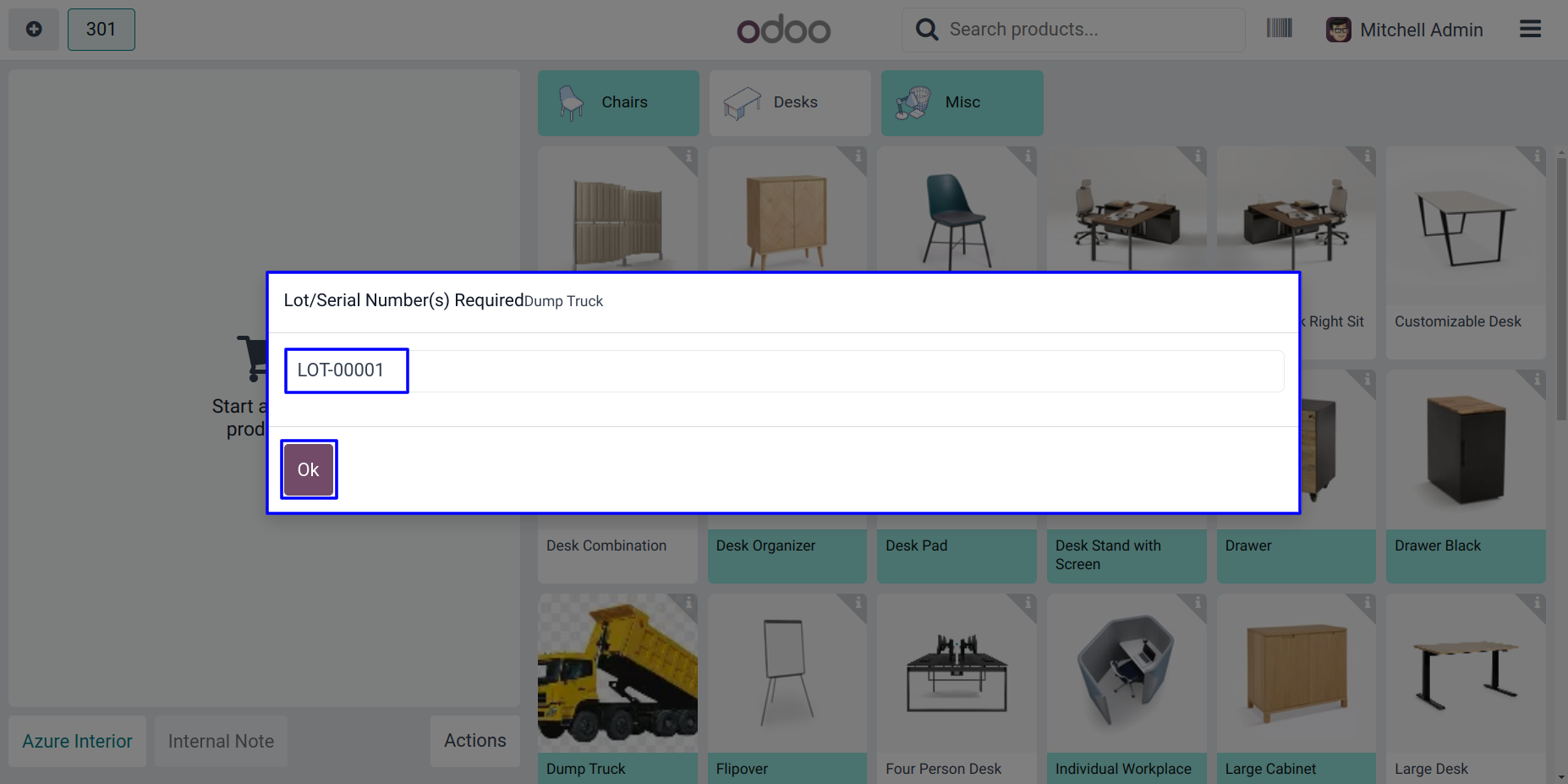Select the Chairs category
Screen dimensions: 1568x784
click(618, 102)
